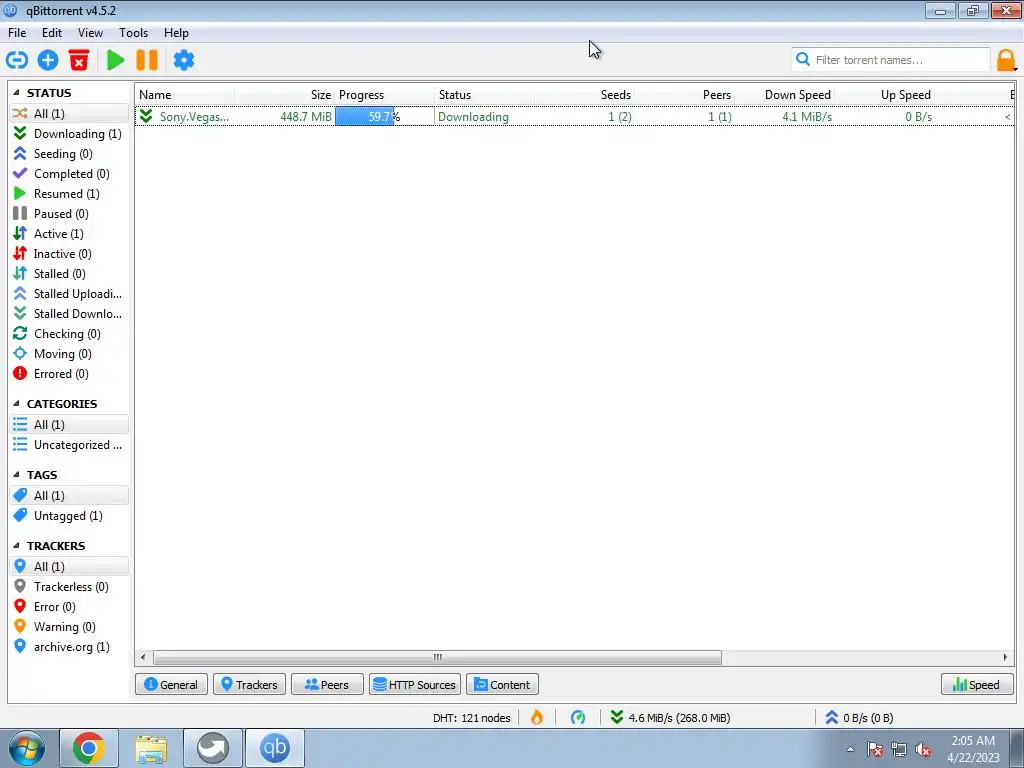Toggle the alternative speed limits gauge icon
Screen dimensions: 1024x768
[578, 718]
